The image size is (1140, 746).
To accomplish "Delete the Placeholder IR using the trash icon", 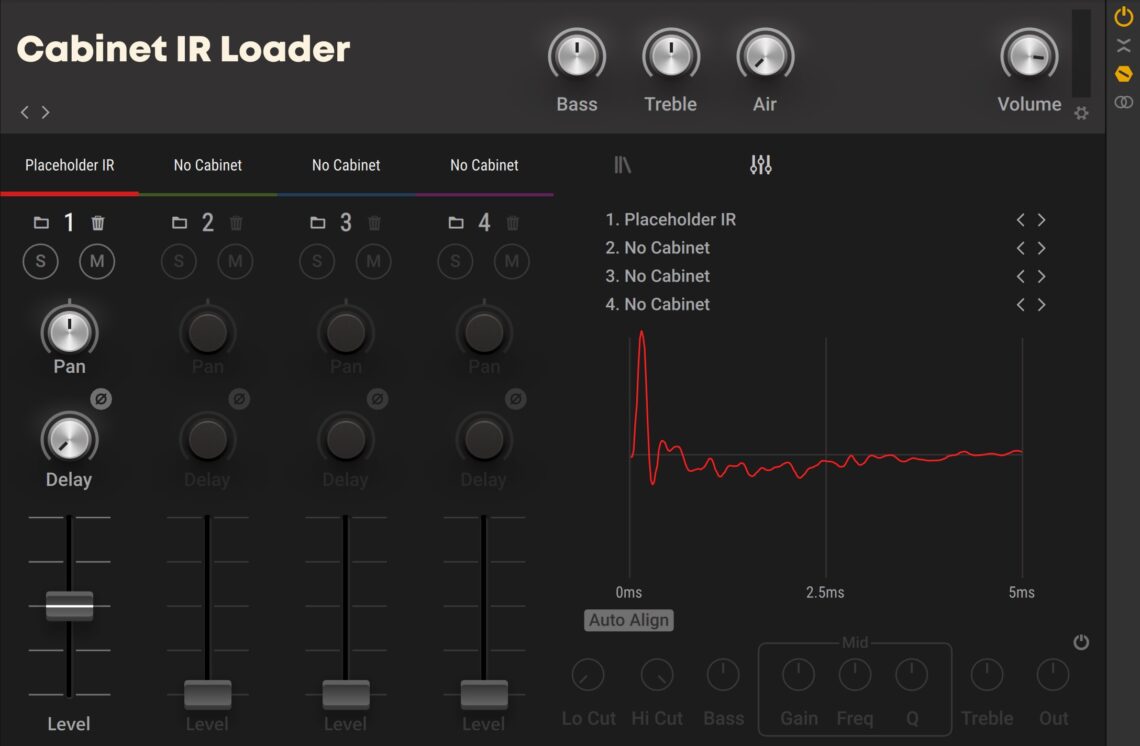I will click(x=97, y=222).
